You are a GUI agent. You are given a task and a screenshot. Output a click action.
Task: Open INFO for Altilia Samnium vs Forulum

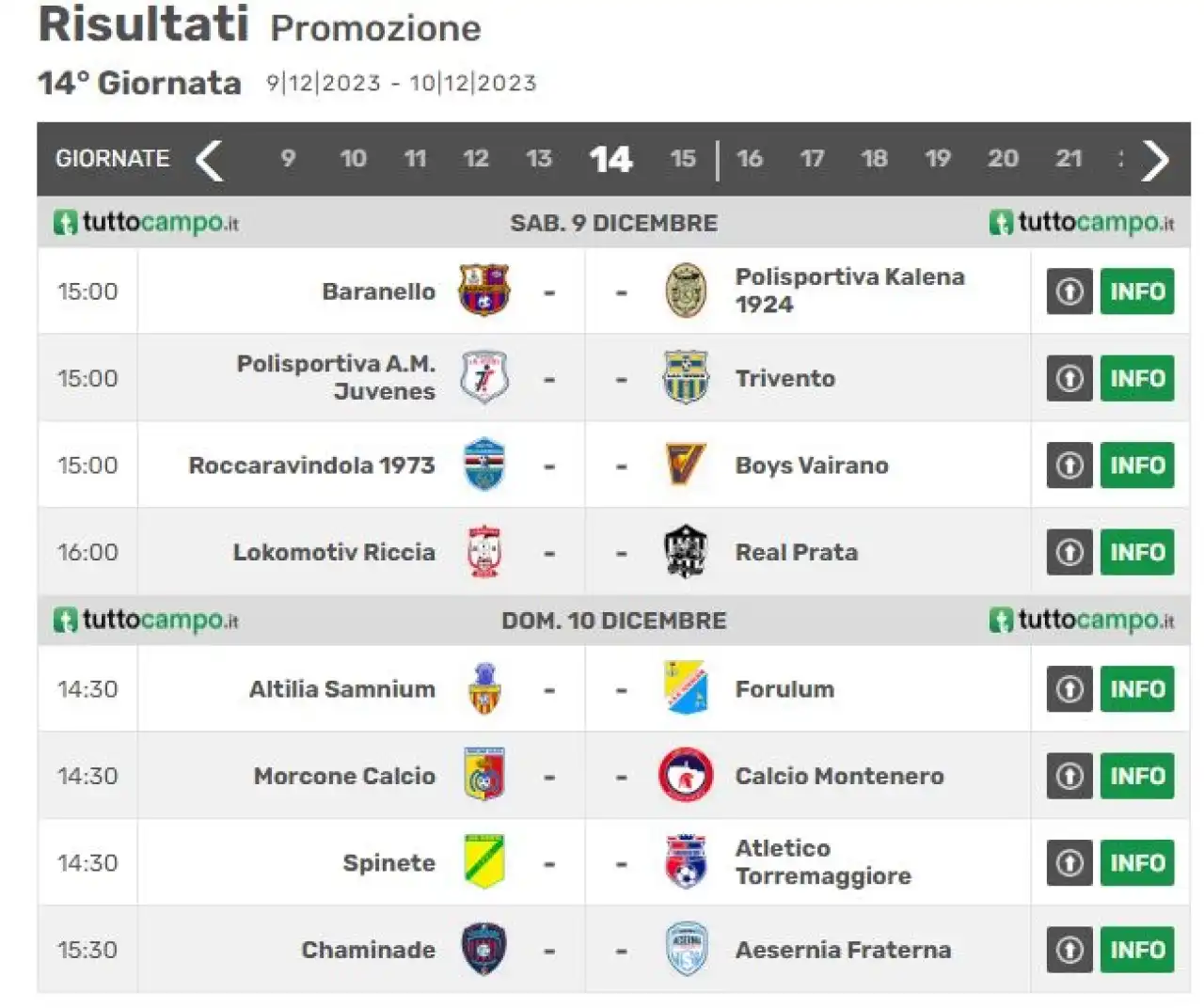pos(1137,689)
